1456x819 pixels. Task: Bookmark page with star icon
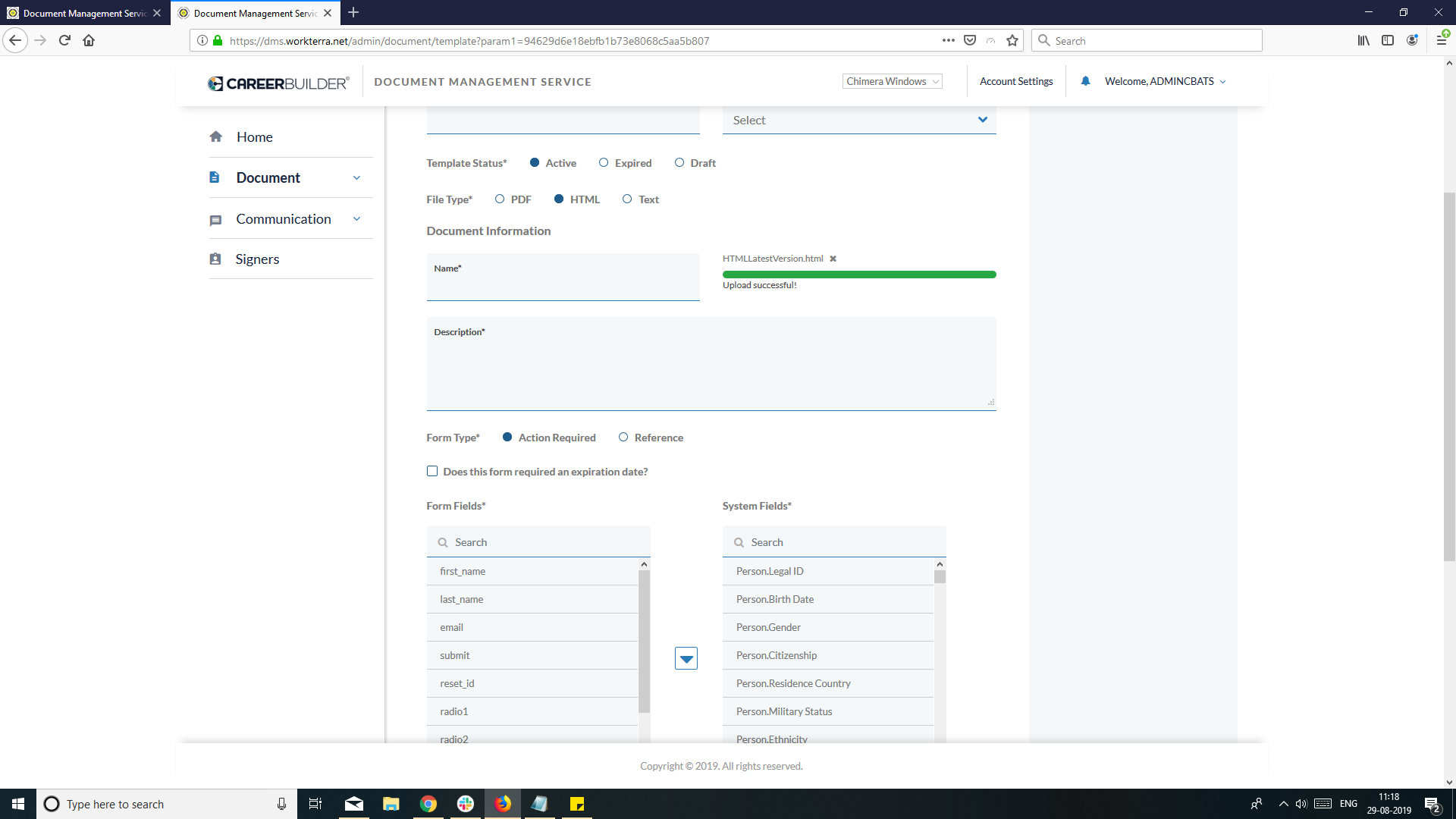point(1012,41)
